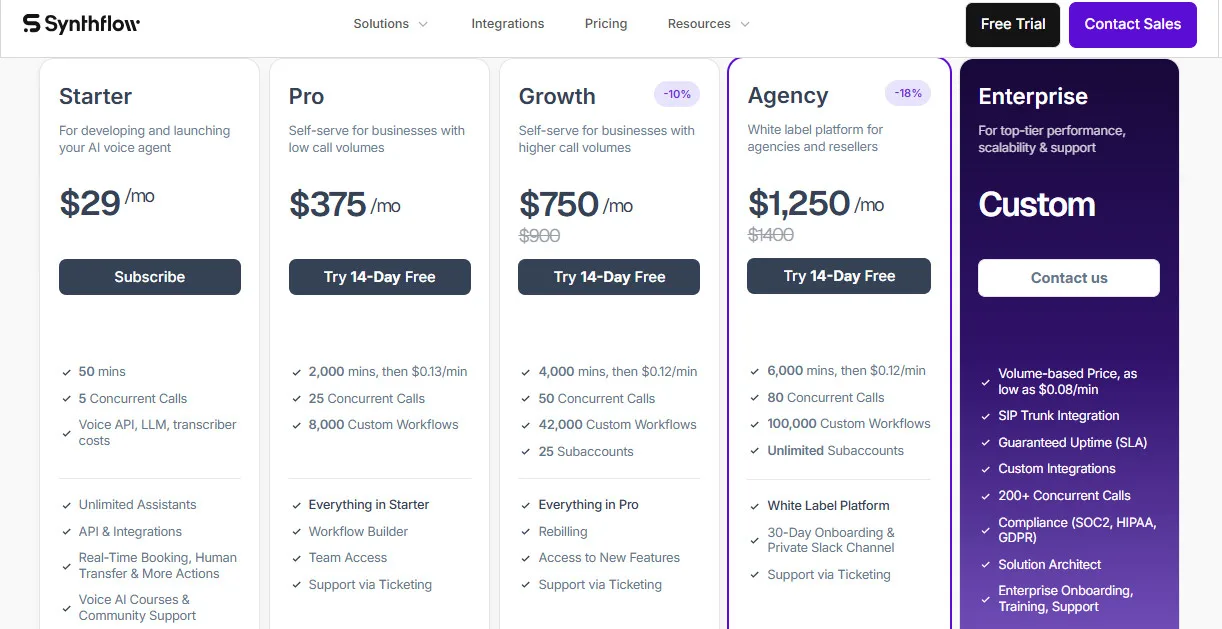The image size is (1222, 629).
Task: Click the -10% discount badge on Growth
Action: coord(677,93)
